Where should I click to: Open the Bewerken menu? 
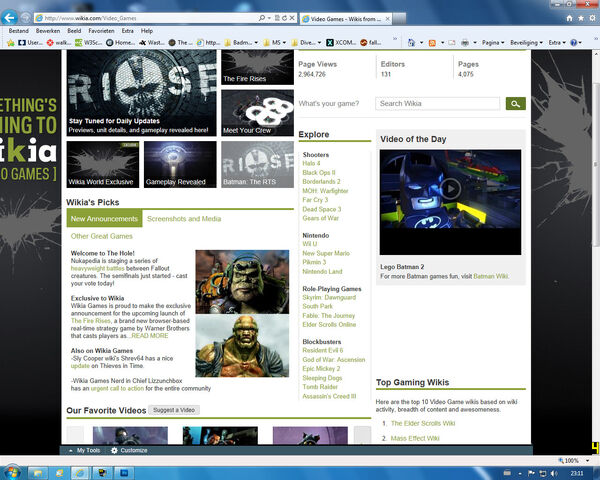point(48,31)
